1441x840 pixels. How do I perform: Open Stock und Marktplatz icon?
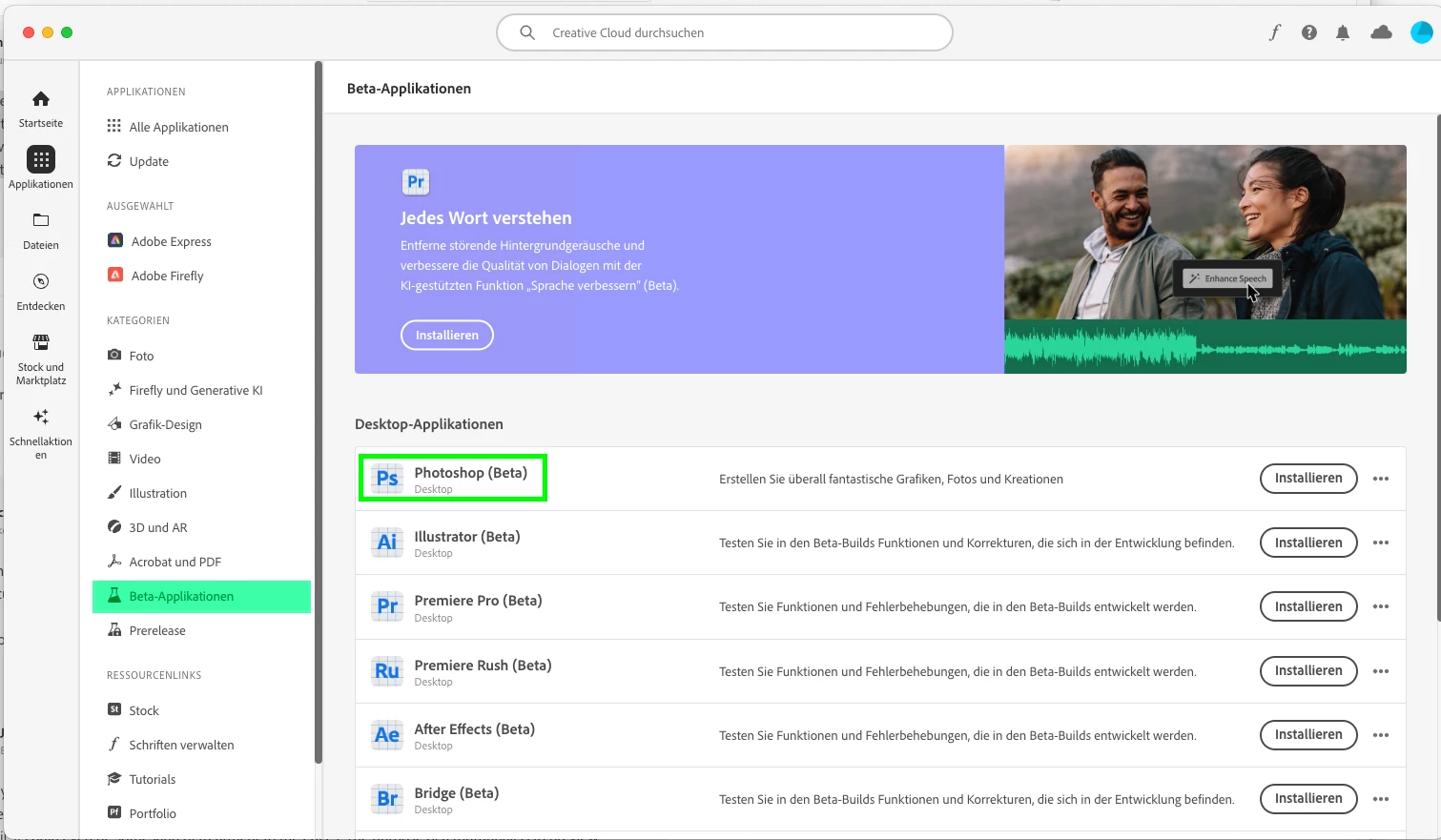pos(41,342)
